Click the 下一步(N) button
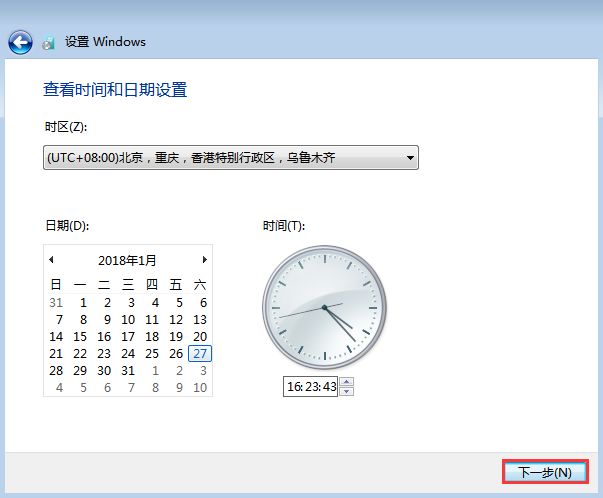Viewport: 603px width, 498px height. click(545, 472)
